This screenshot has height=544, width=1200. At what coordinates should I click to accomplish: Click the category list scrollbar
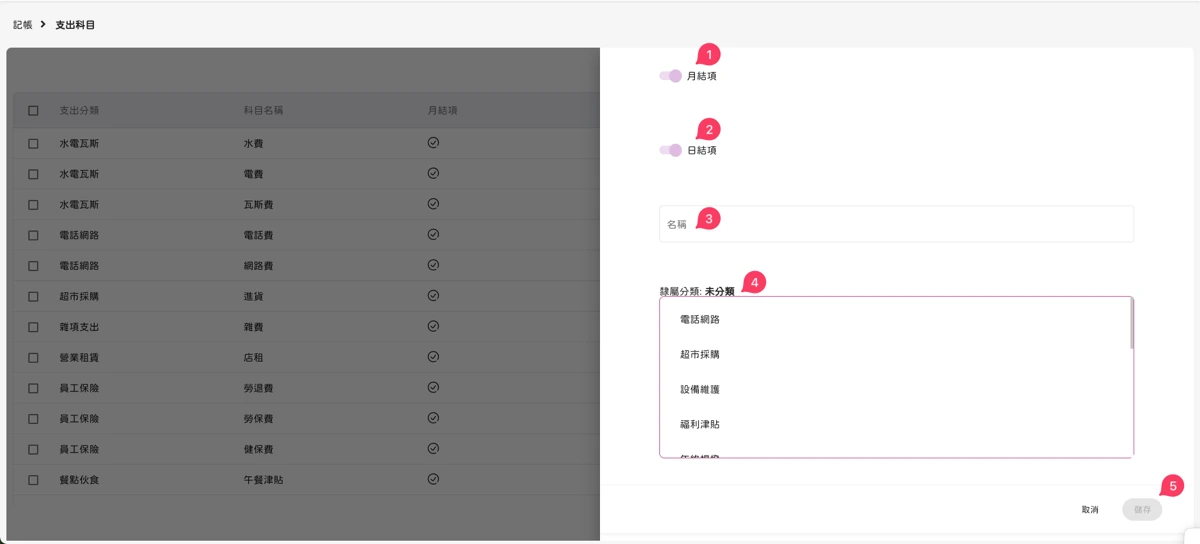(x=1132, y=324)
